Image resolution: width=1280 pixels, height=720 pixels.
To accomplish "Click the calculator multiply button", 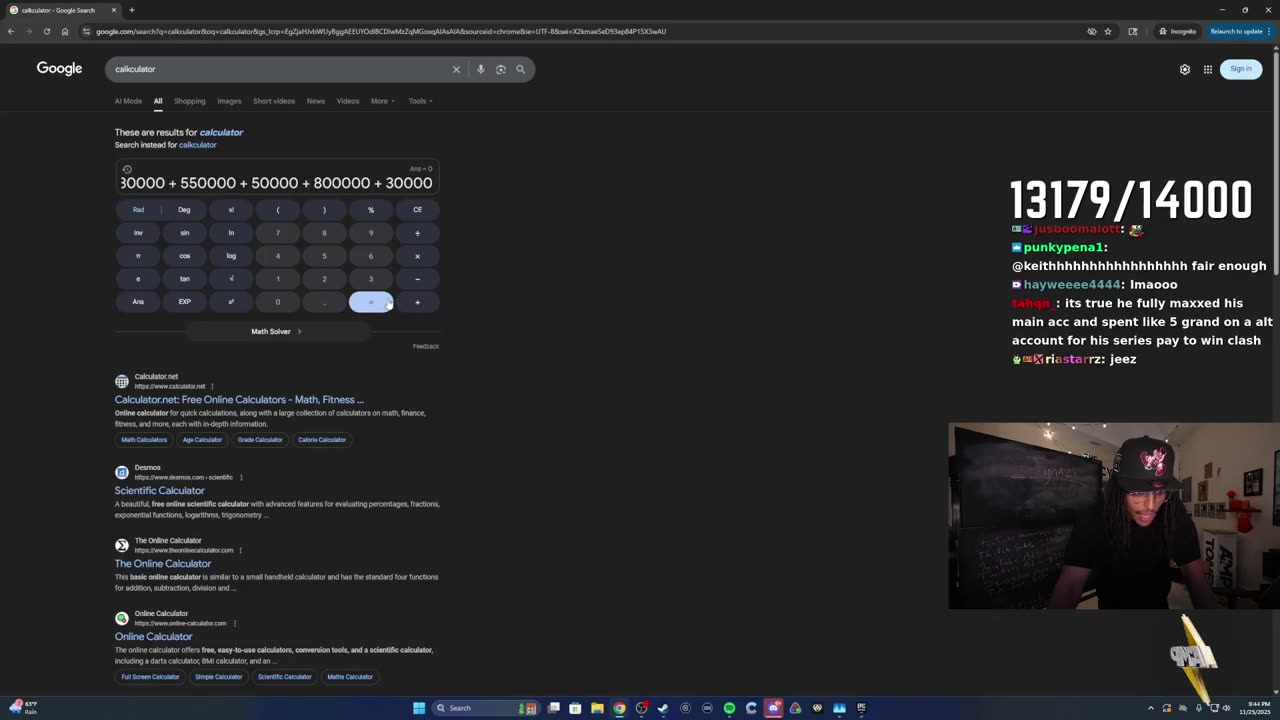I will click(417, 256).
